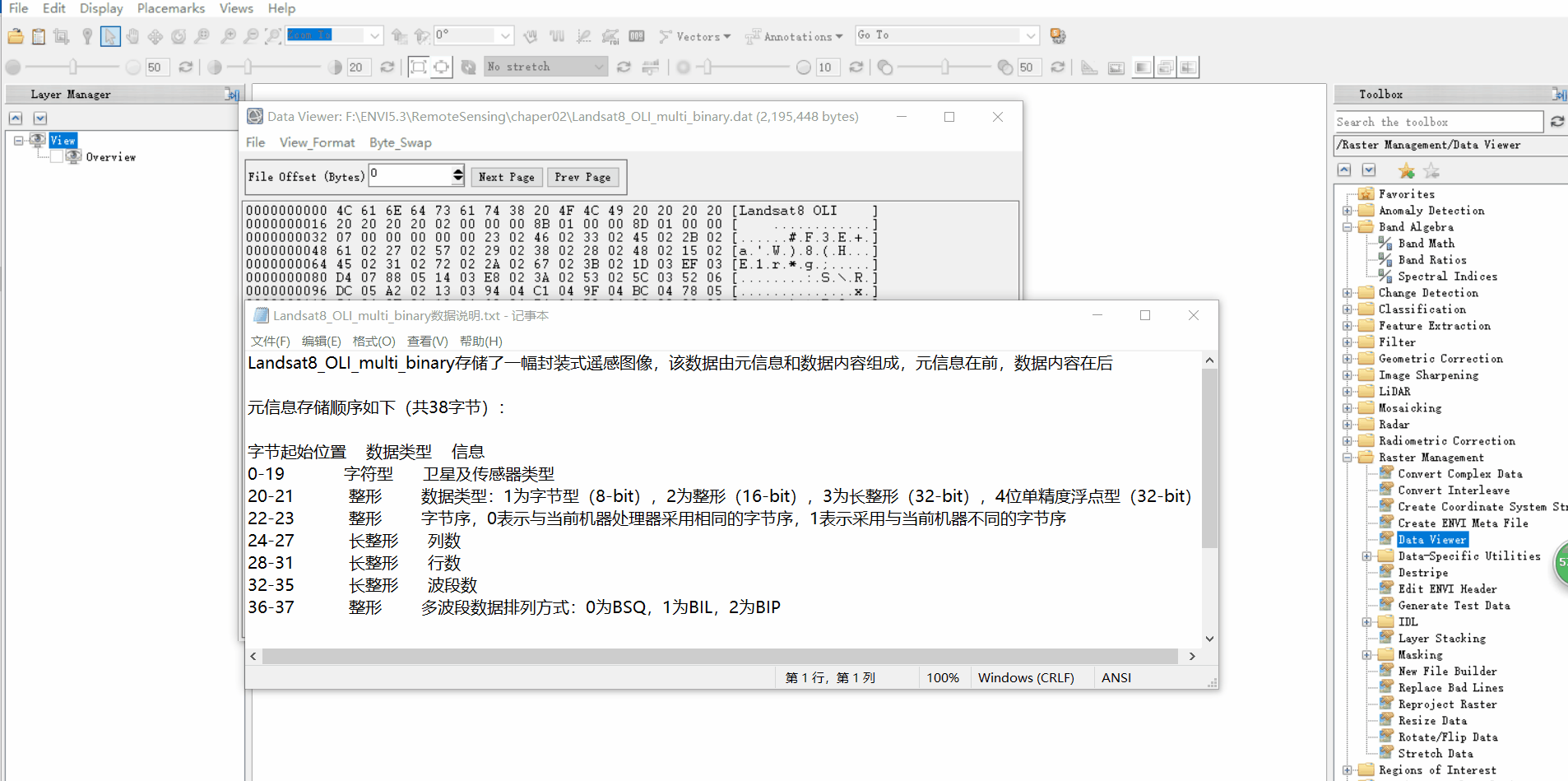This screenshot has width=1568, height=781.
Task: Open the Zoom To dropdown
Action: coord(375,35)
